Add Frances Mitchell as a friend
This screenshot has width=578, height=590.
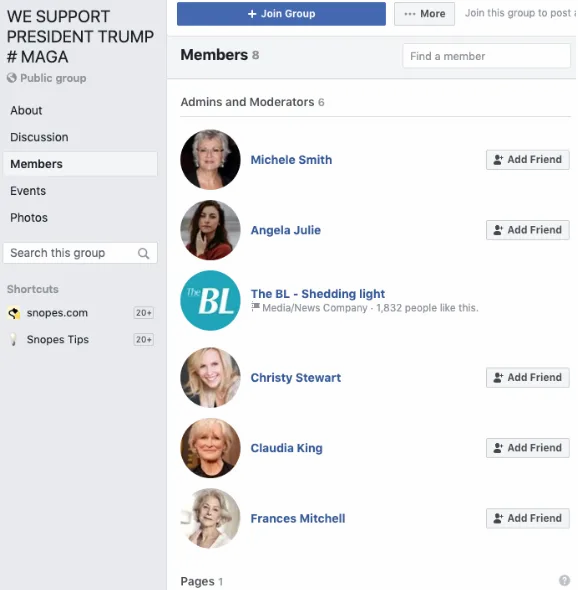click(527, 518)
